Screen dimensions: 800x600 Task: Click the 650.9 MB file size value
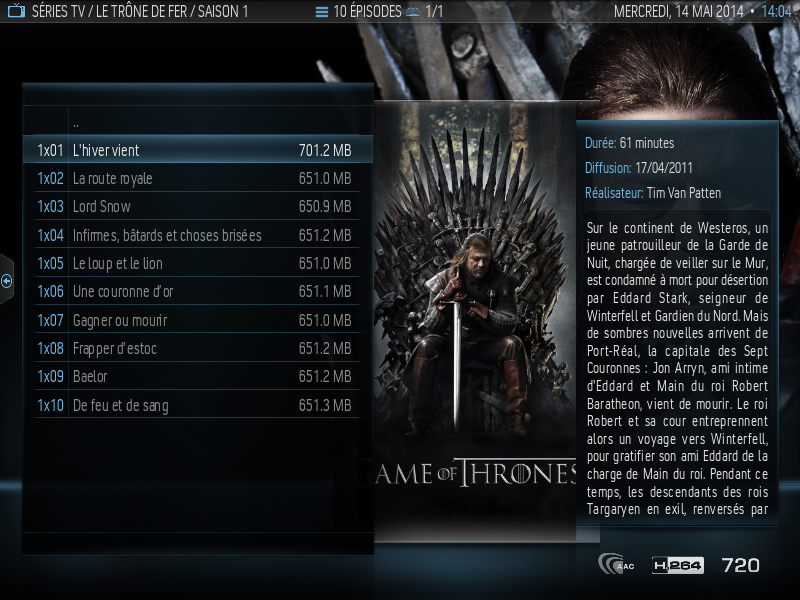coord(325,206)
